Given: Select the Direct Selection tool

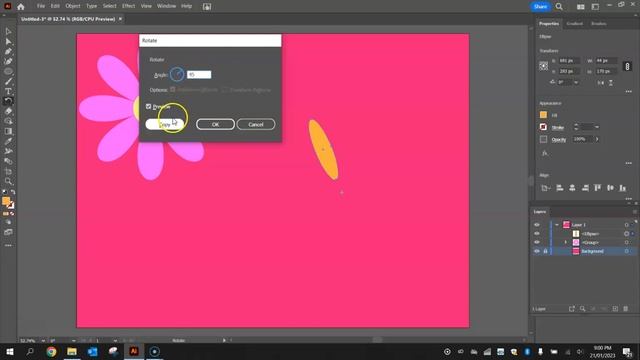Looking at the screenshot, I should click(x=8, y=42).
